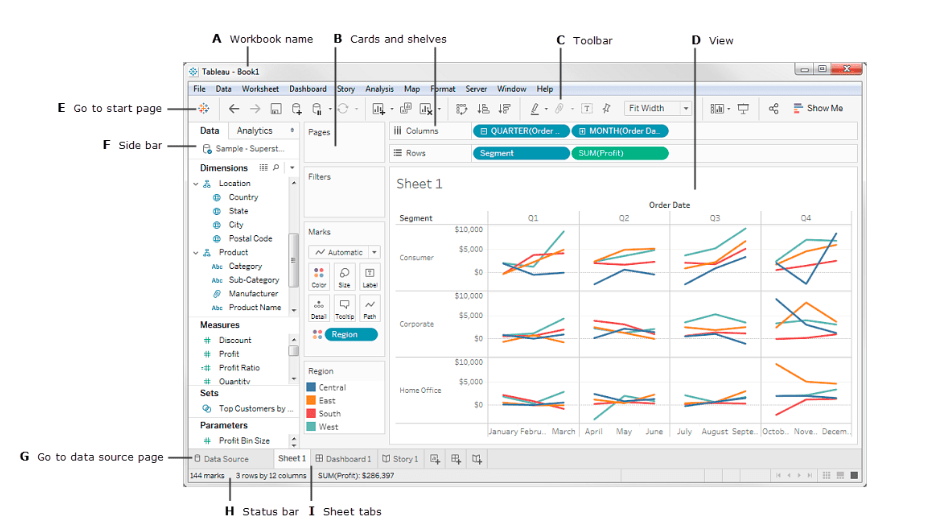Sort descending toolbar icon
Screen dimensions: 930x524
point(504,109)
